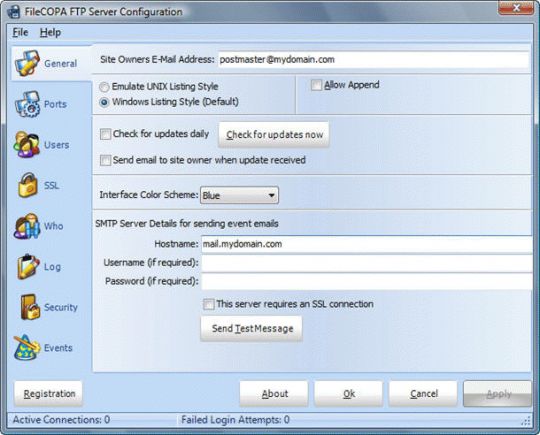Viewport: 540px width, 435px height.
Task: Click the SMTP Hostname field
Action: 367,244
